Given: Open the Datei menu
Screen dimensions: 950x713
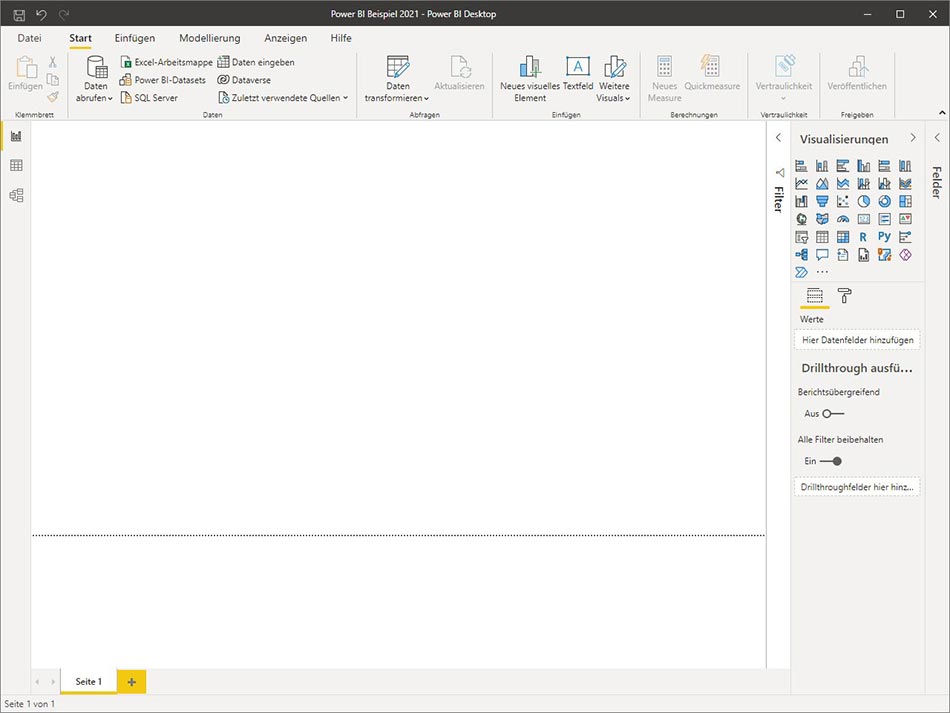Looking at the screenshot, I should (29, 38).
